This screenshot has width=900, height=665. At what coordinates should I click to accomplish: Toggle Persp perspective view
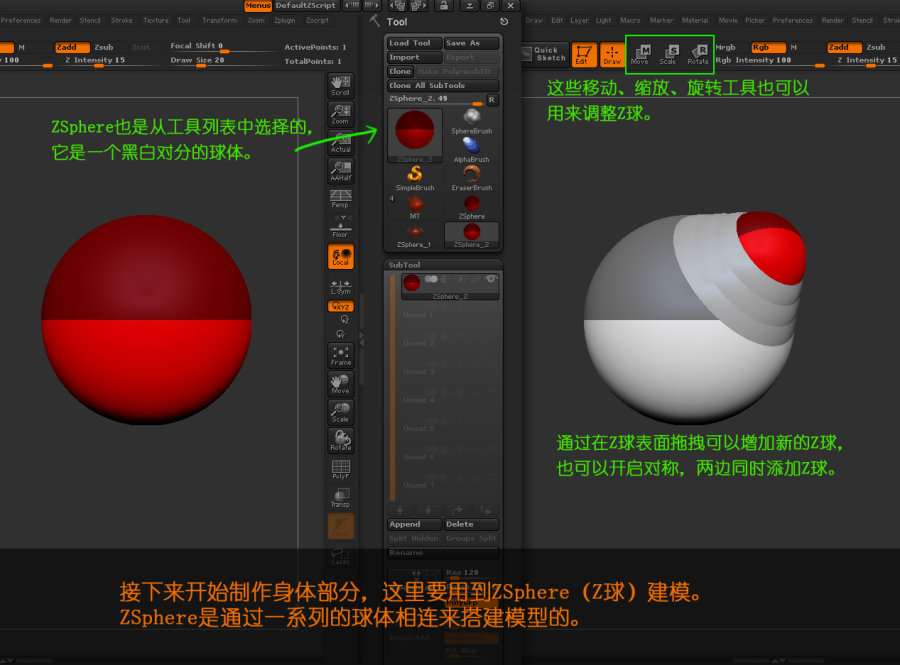click(340, 199)
